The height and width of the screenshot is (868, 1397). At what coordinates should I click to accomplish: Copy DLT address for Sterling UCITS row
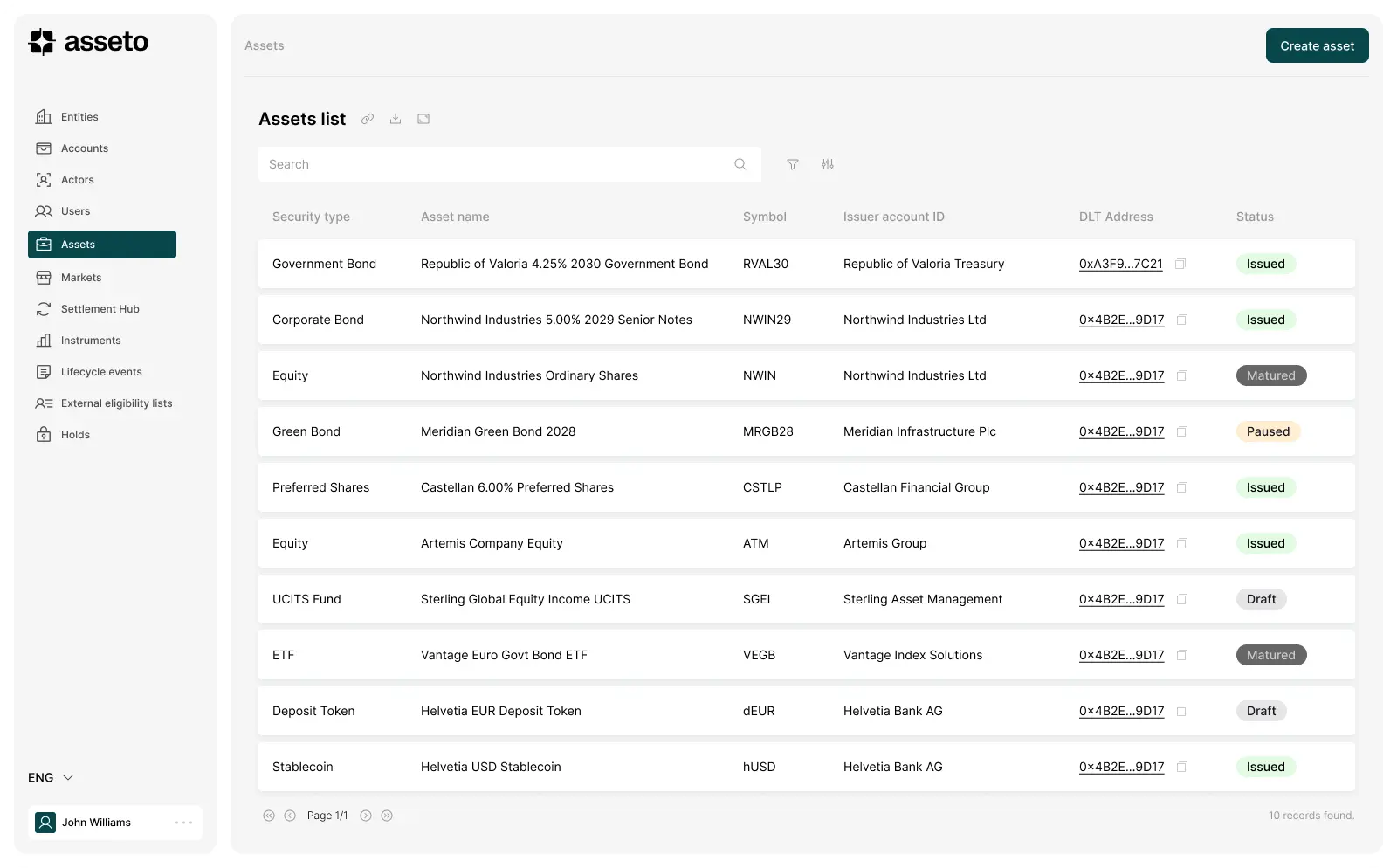coord(1182,599)
